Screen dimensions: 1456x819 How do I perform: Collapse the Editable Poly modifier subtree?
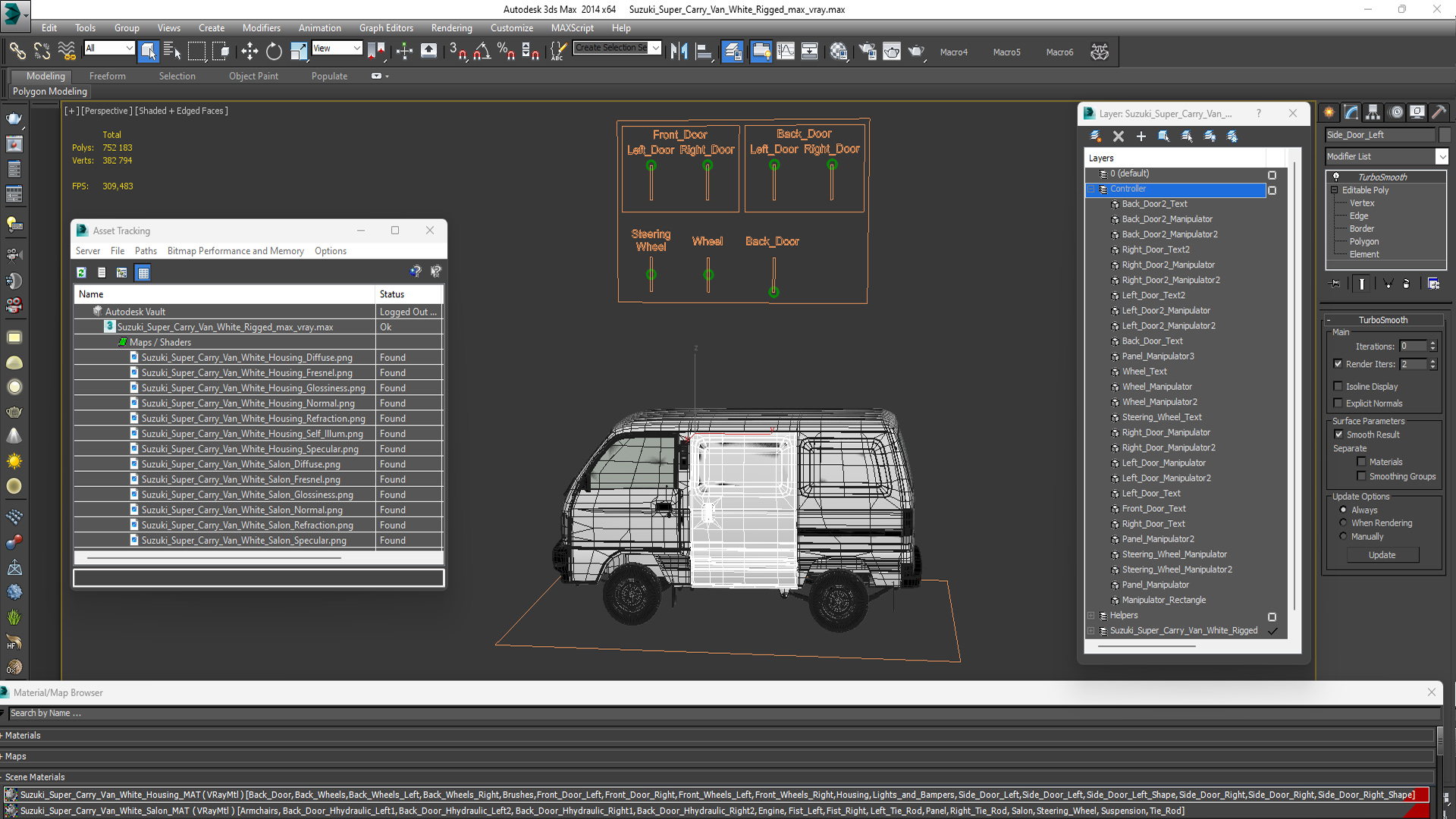point(1334,190)
